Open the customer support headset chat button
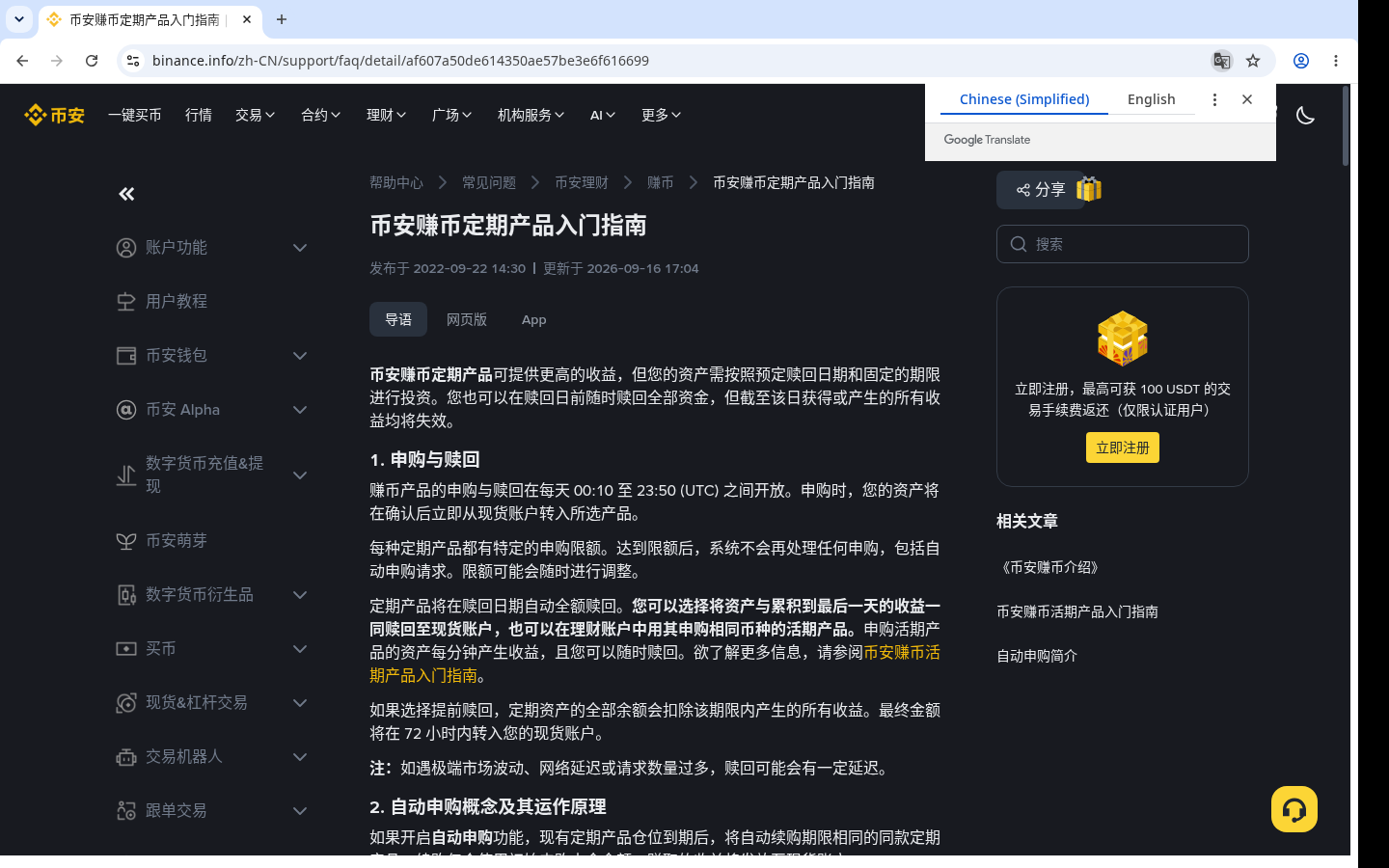The image size is (1389, 868). tap(1294, 809)
